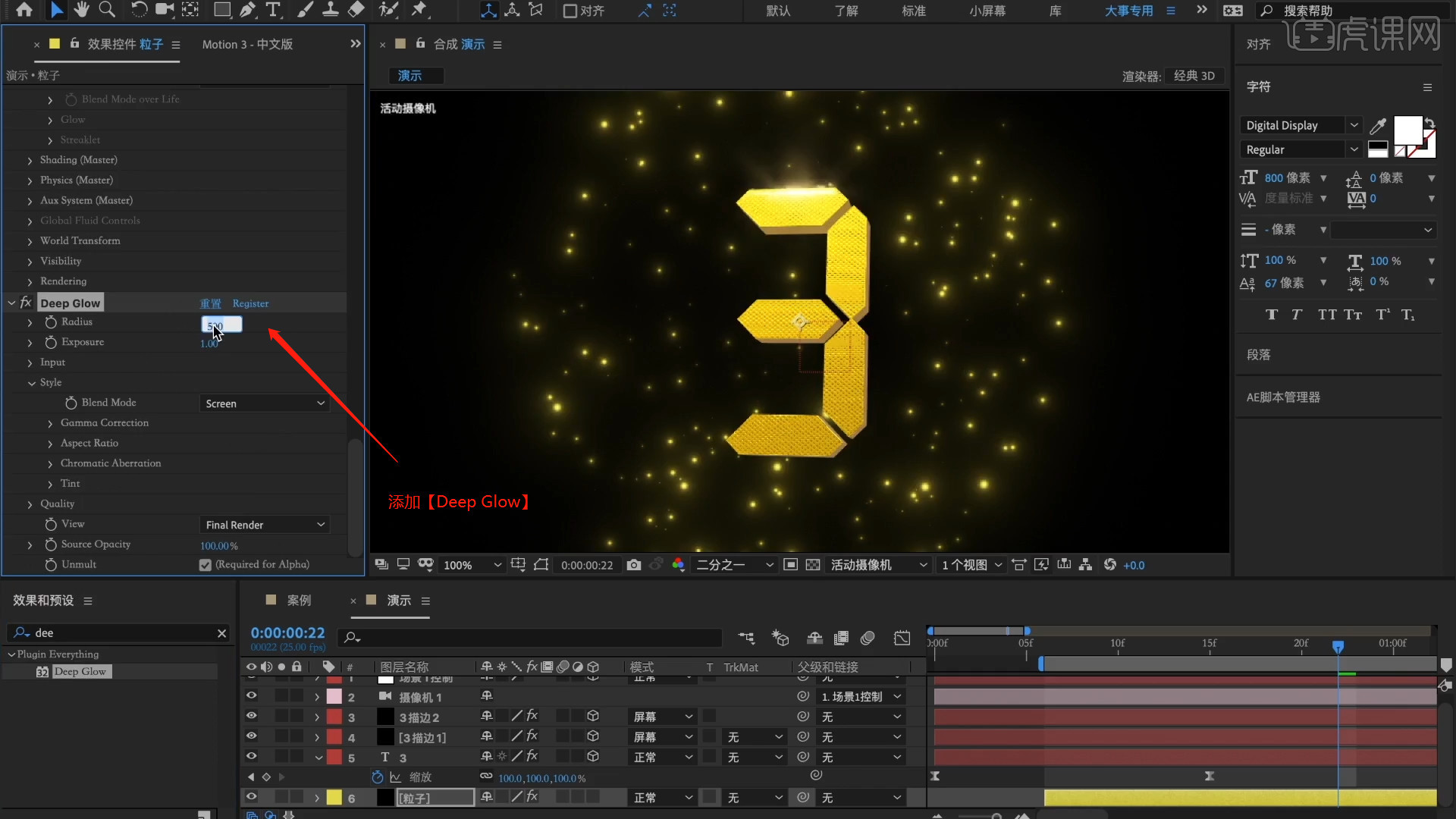Click the channel RGB color icon below viewer

[678, 565]
